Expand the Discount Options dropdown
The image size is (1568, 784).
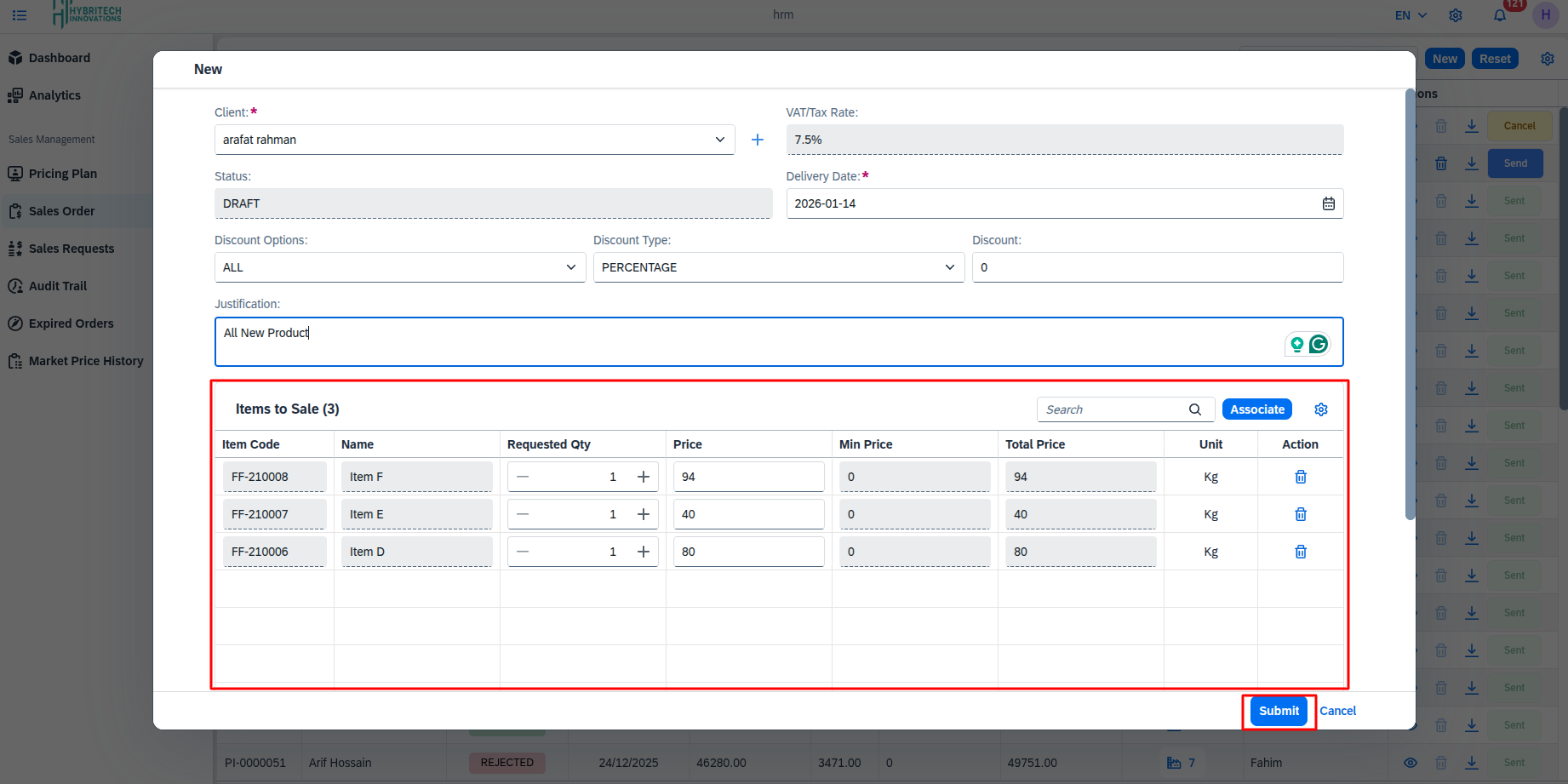click(570, 266)
